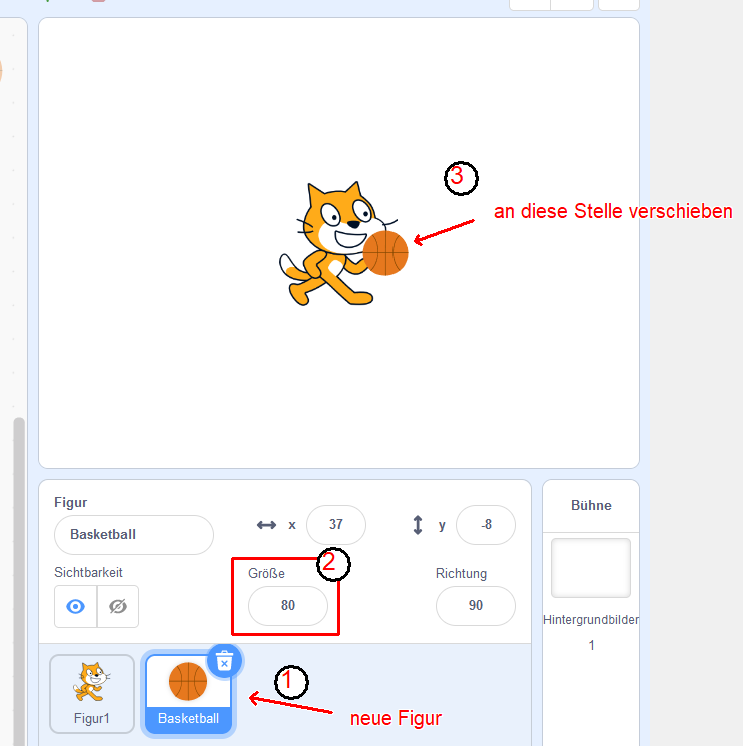Viewport: 743px width, 746px height.
Task: Click the Hintergrundbilder label
Action: click(591, 620)
